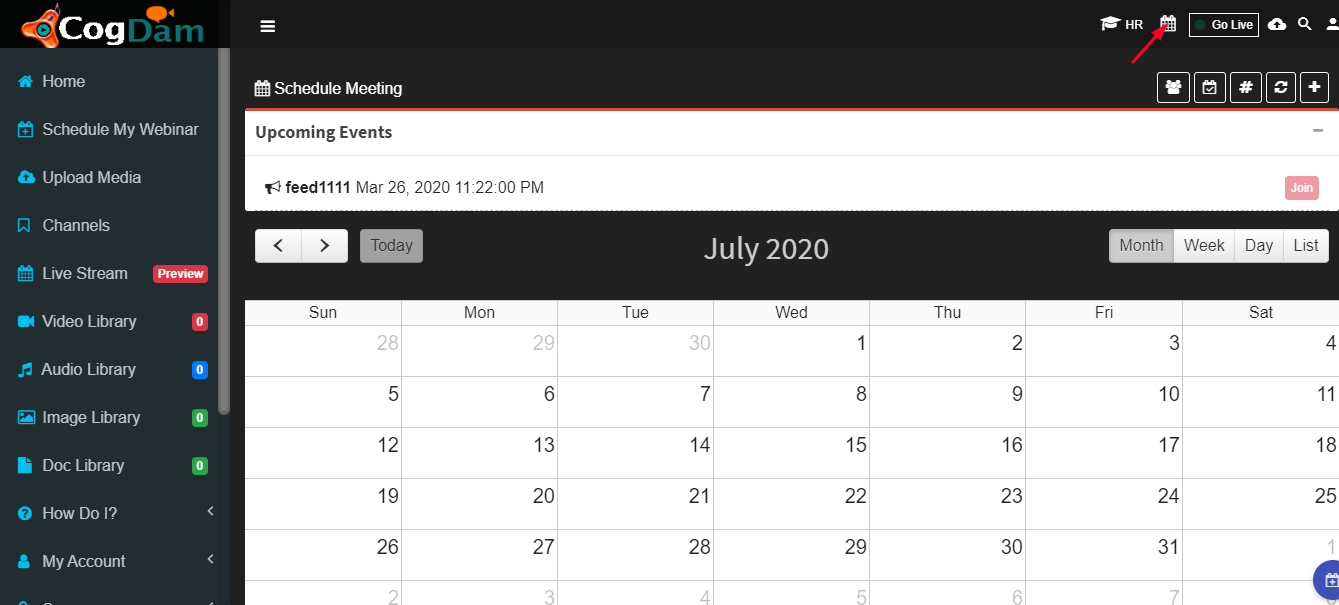Click the refresh sync icon button
The image size is (1339, 605).
1280,87
